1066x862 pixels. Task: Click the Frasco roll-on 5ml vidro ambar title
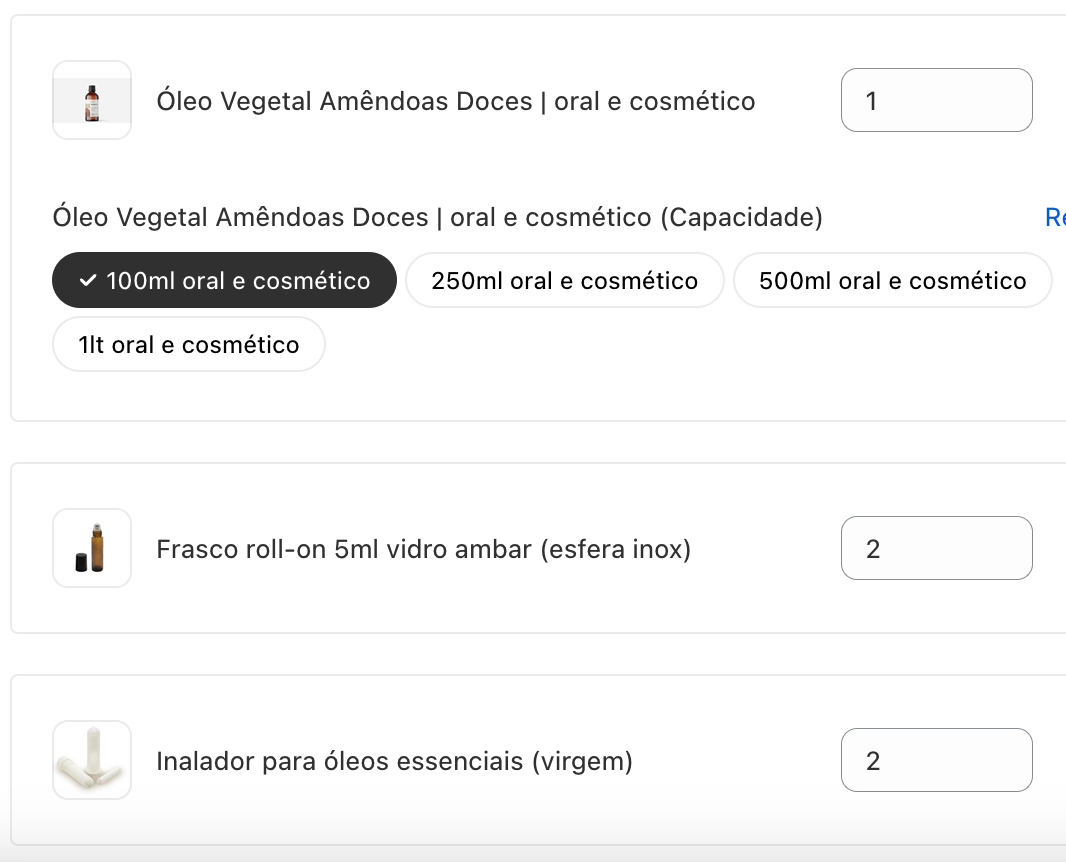(x=424, y=549)
